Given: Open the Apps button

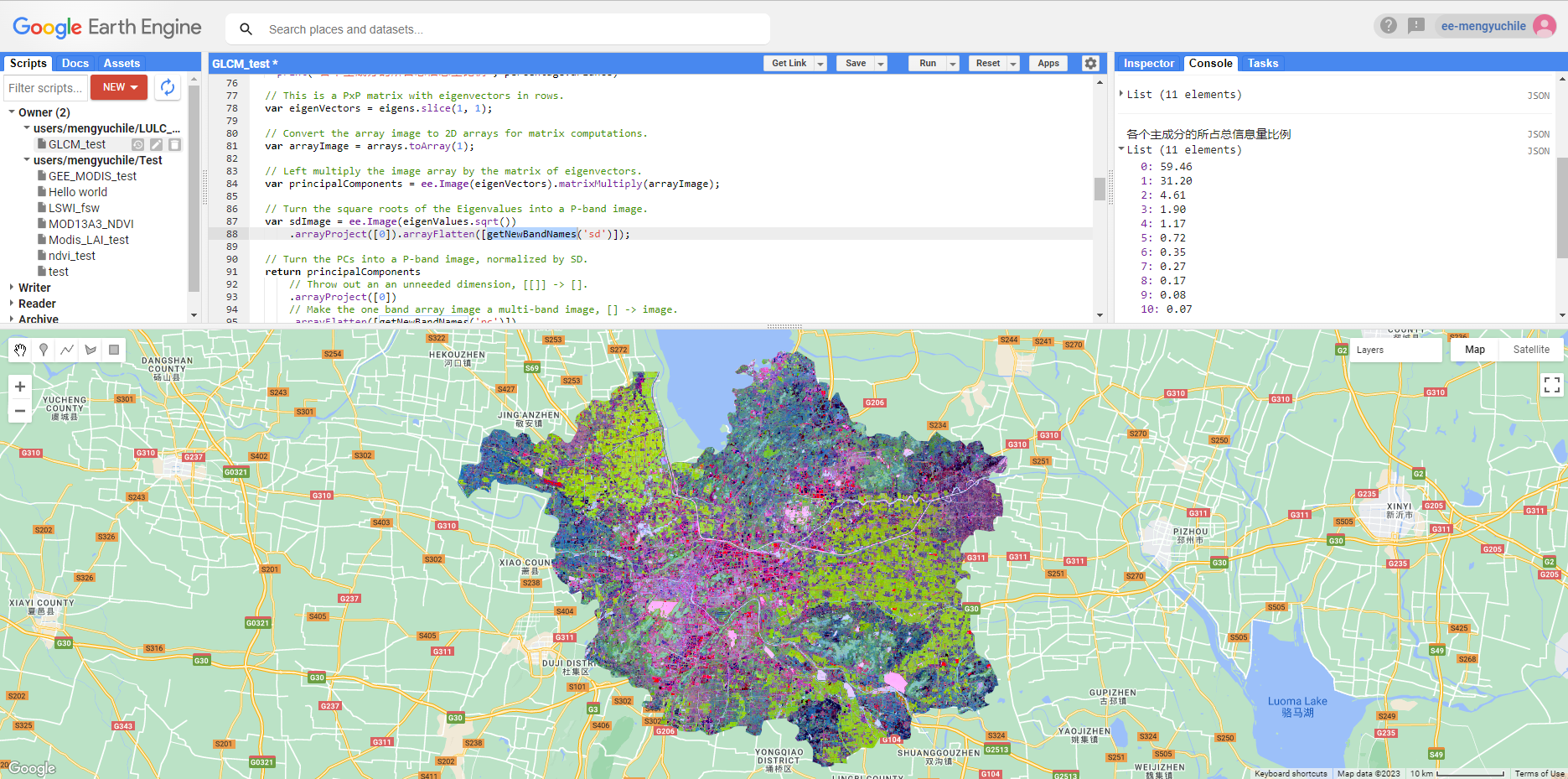Looking at the screenshot, I should tap(1048, 64).
